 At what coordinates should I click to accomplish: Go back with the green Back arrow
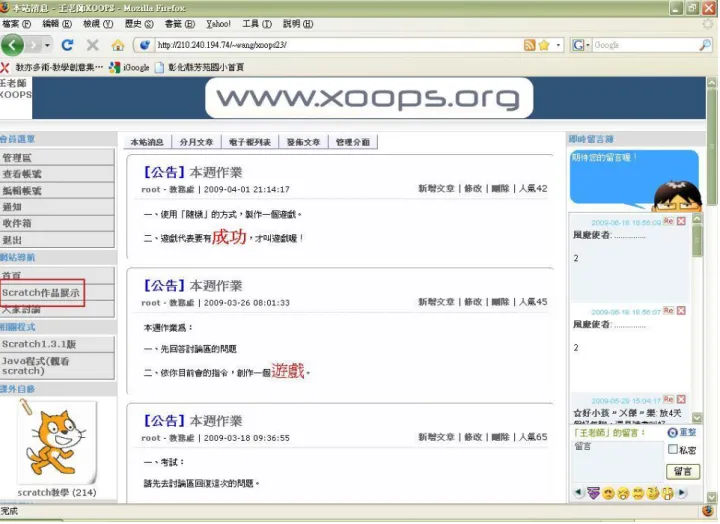(12, 45)
